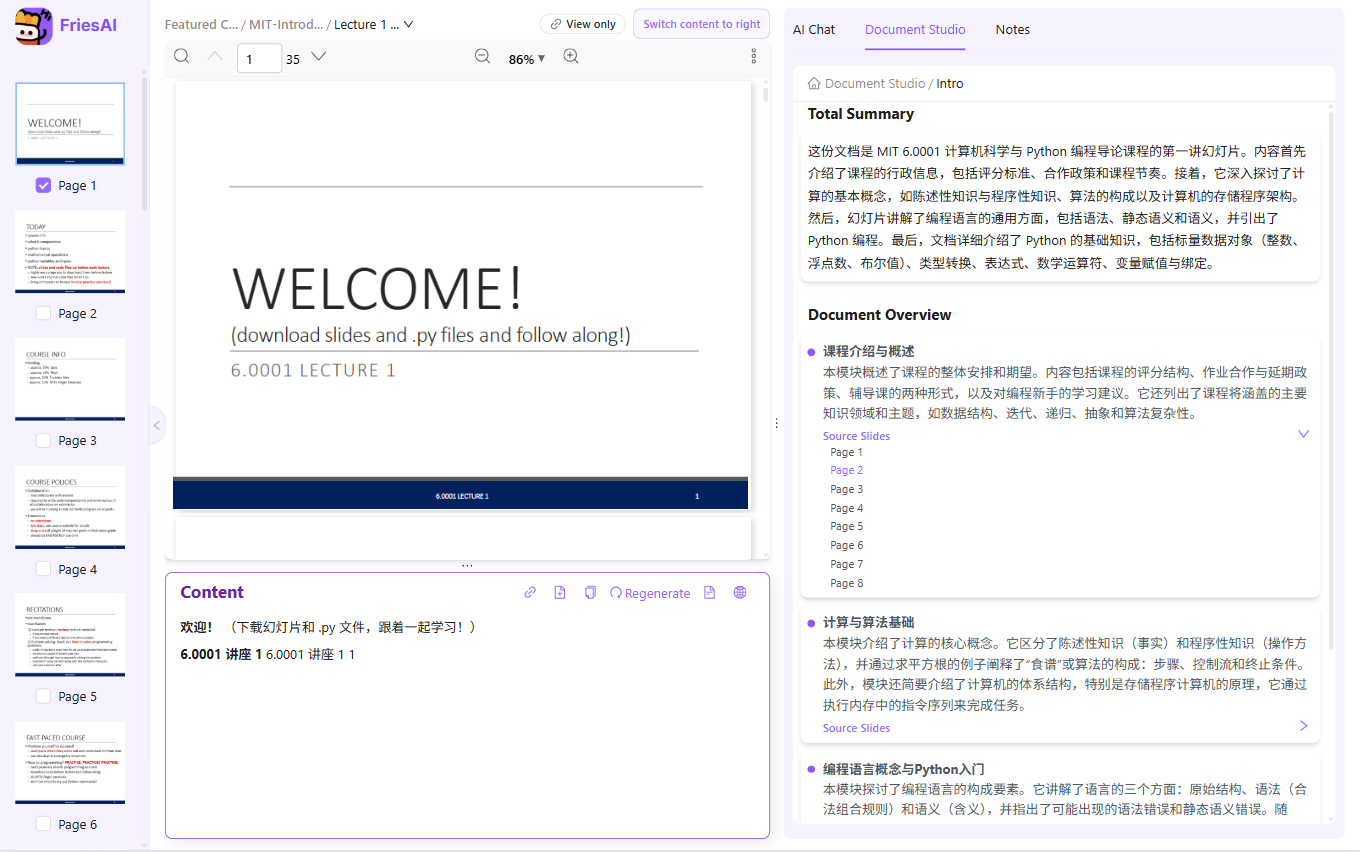
Task: Click MIT-Introd... in the breadcrumb
Action: point(286,24)
